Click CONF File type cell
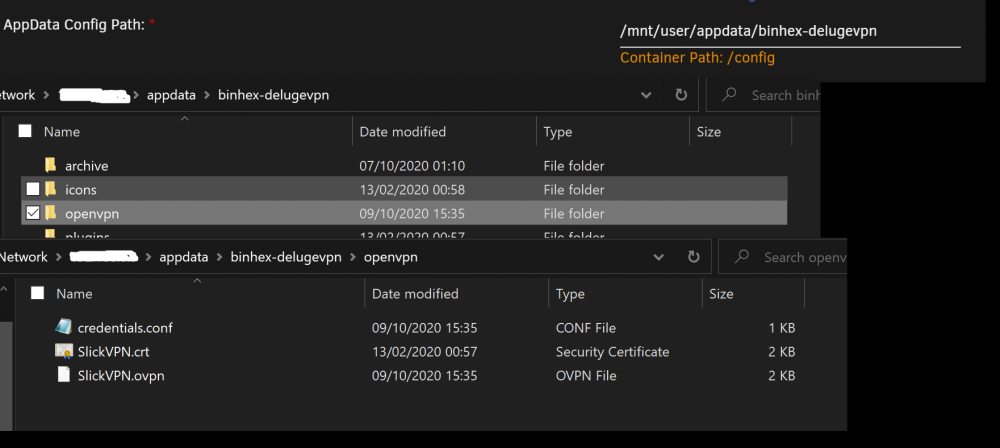Screen dimensions: 1000x448 (585, 328)
